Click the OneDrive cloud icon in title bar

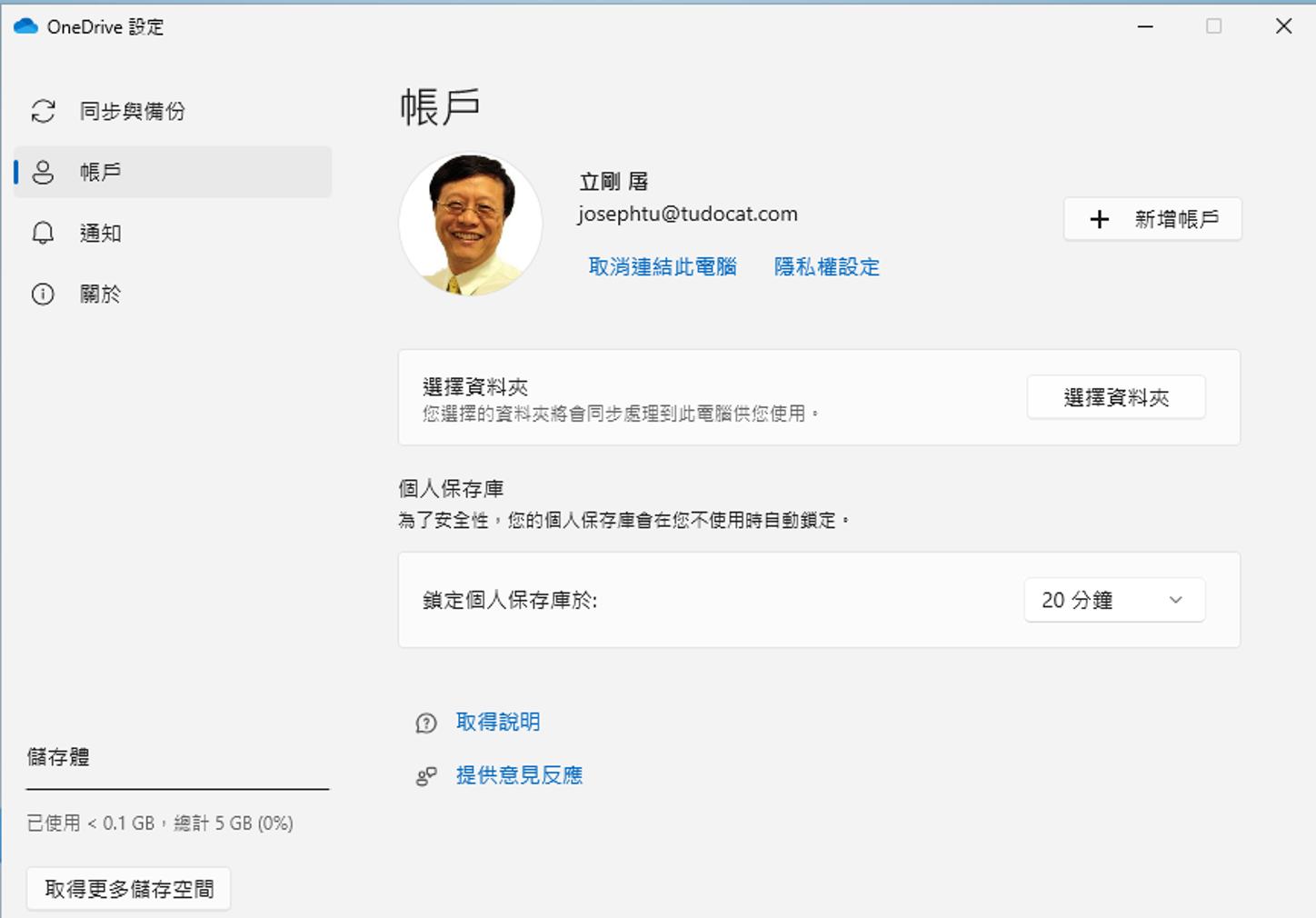(x=25, y=26)
